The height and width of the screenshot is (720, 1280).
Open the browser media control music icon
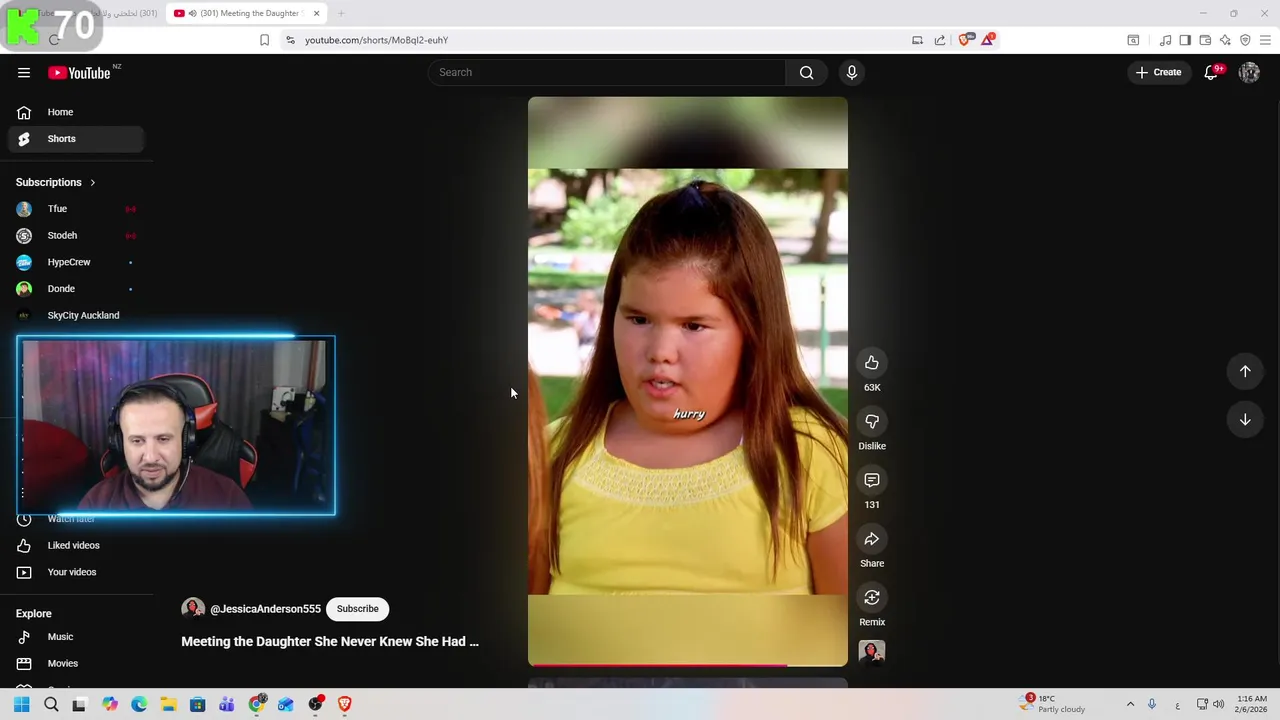pyautogui.click(x=1165, y=40)
